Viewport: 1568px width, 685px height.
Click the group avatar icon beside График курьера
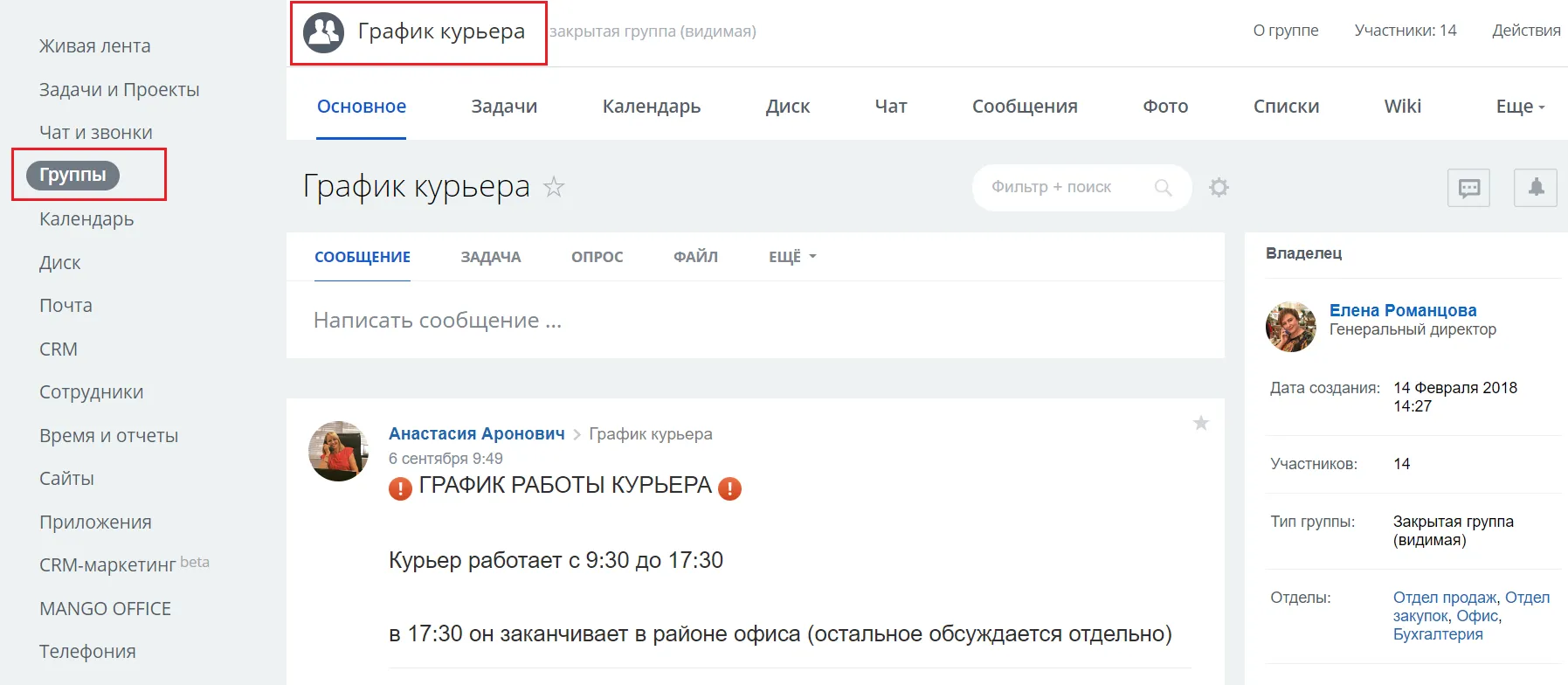click(323, 33)
